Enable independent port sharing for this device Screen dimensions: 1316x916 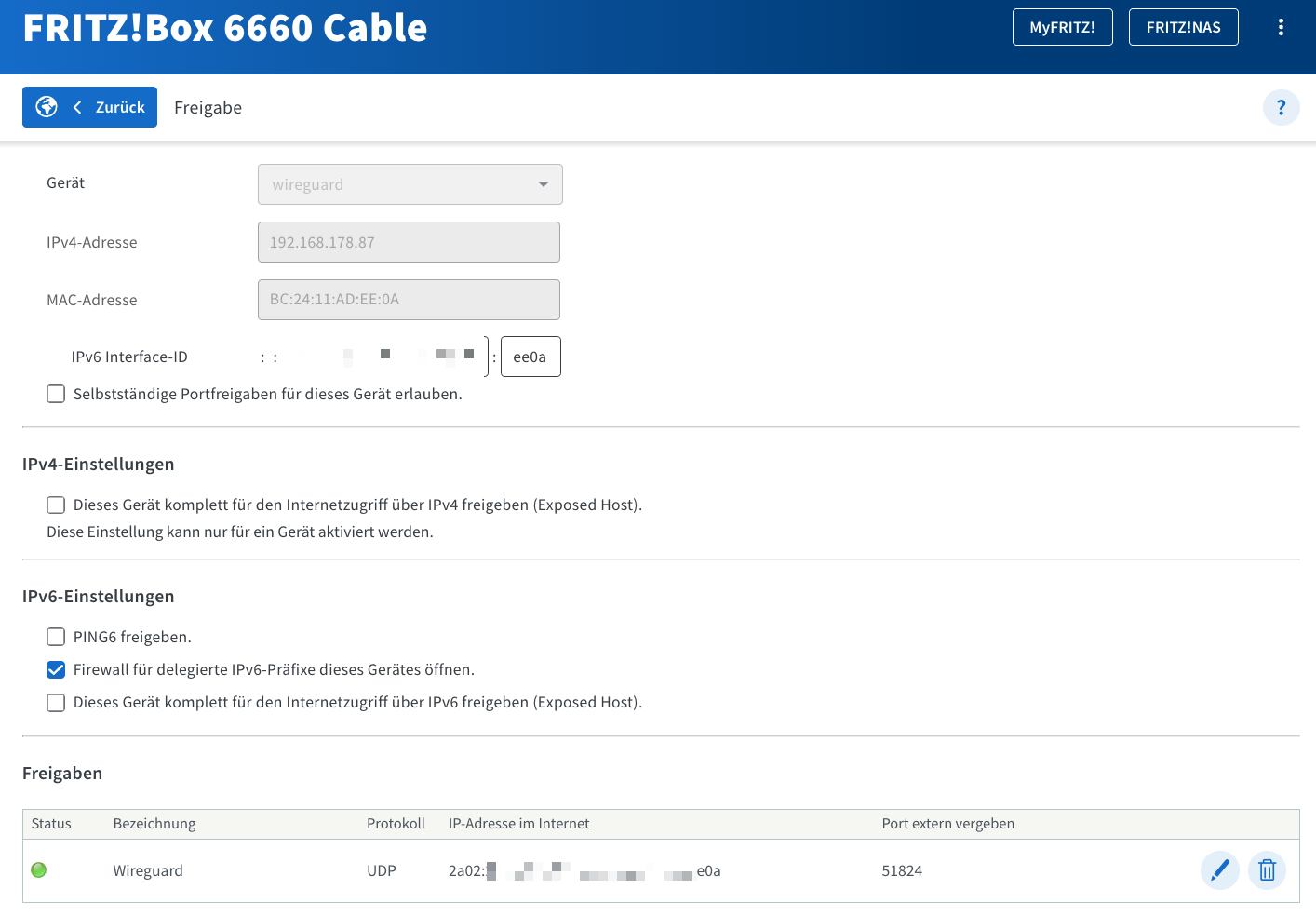point(57,394)
